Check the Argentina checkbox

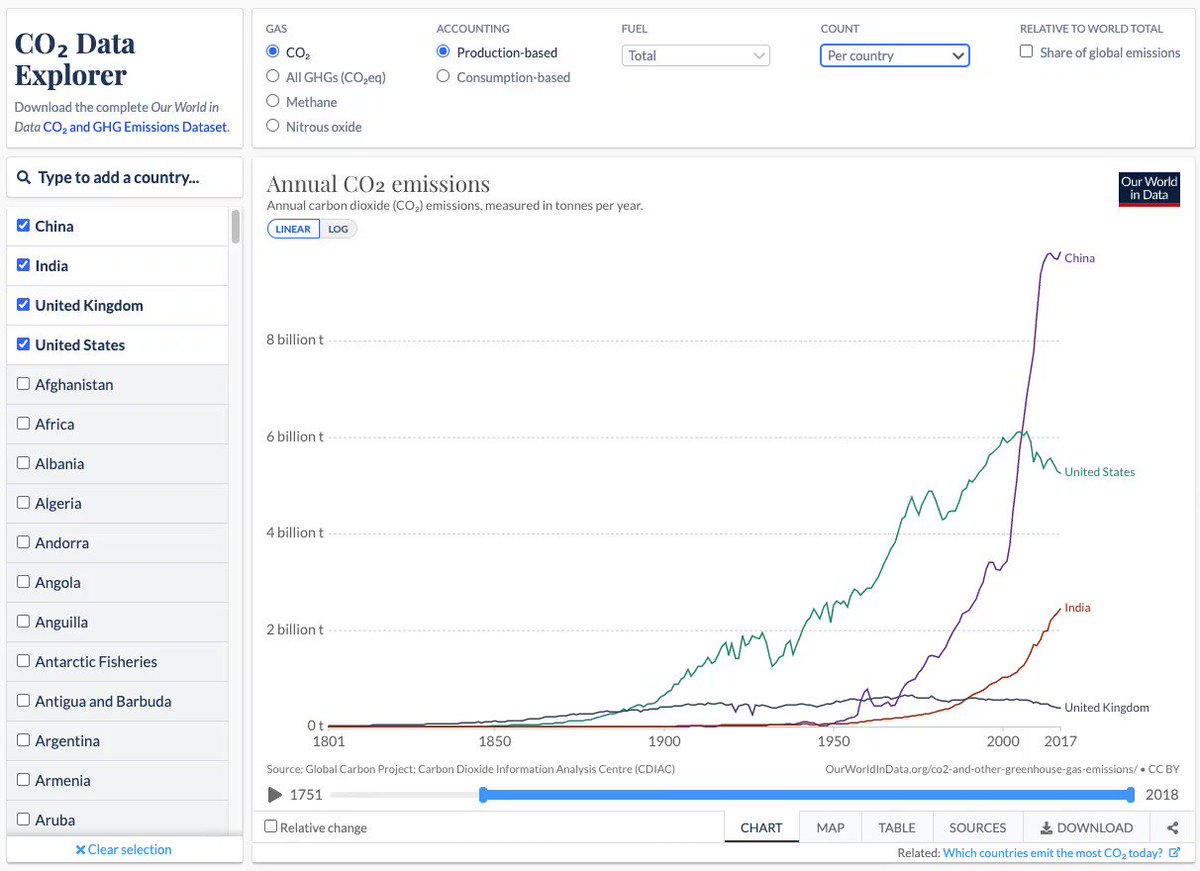tap(24, 740)
